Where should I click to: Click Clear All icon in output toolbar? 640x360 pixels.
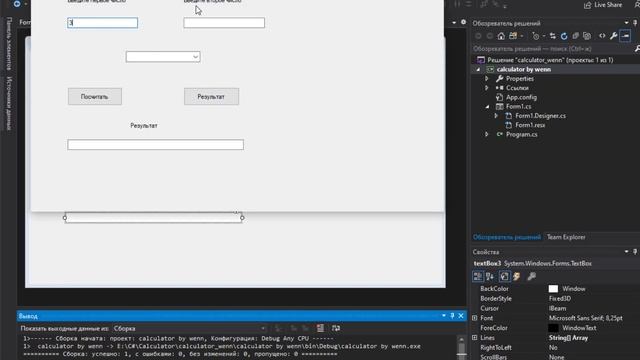(x=320, y=328)
